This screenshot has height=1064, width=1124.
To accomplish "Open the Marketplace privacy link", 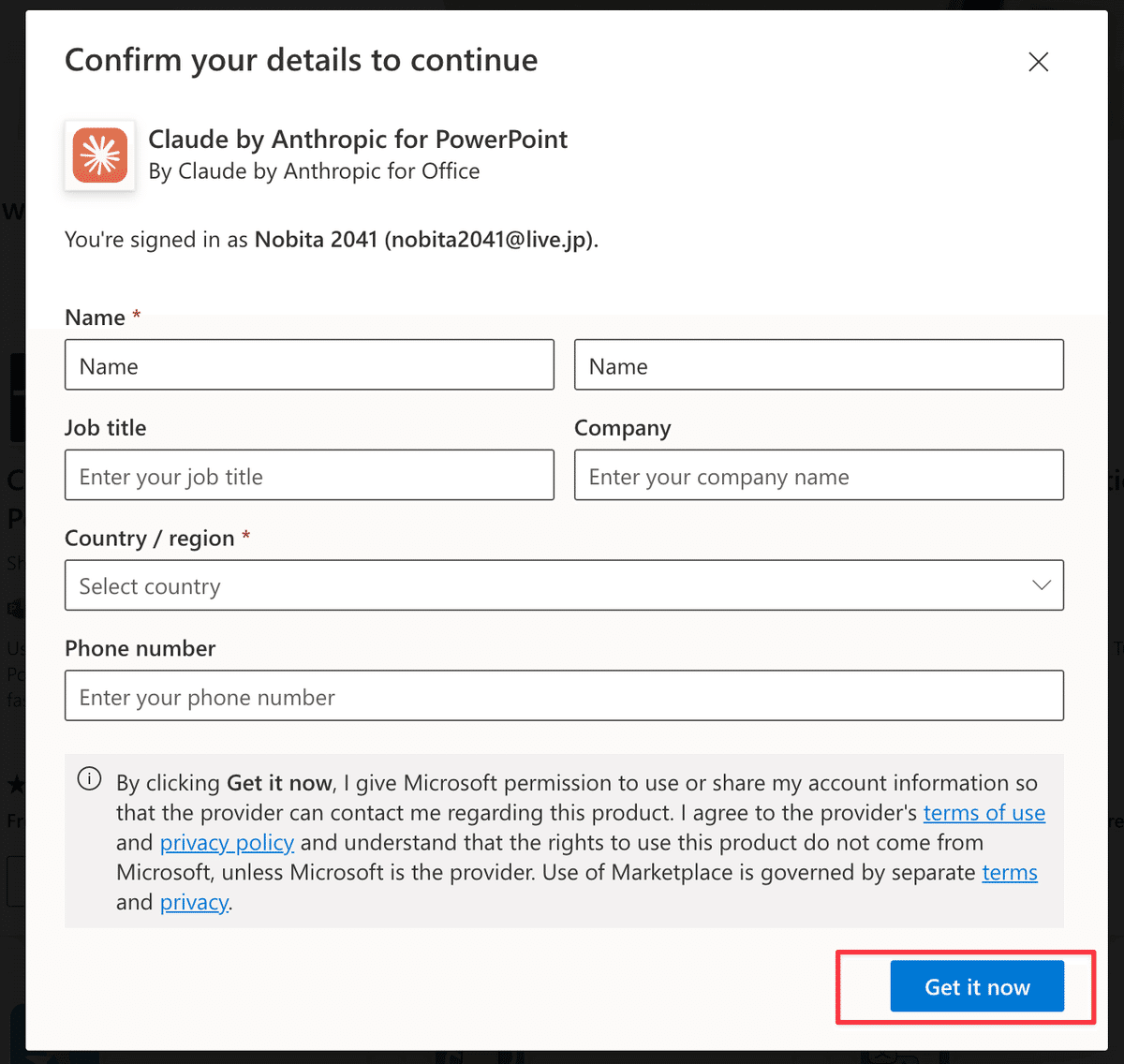I will pyautogui.click(x=194, y=903).
